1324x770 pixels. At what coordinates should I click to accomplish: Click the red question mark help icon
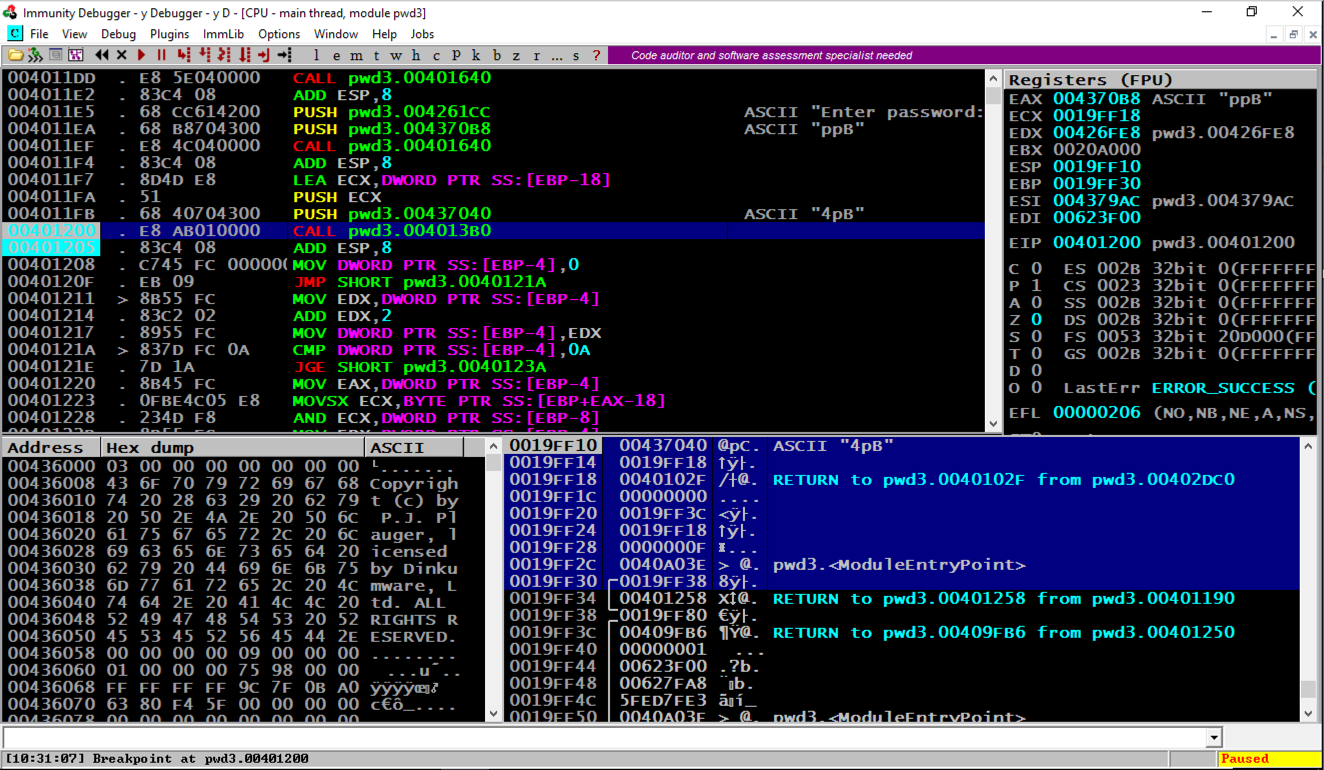pos(597,55)
